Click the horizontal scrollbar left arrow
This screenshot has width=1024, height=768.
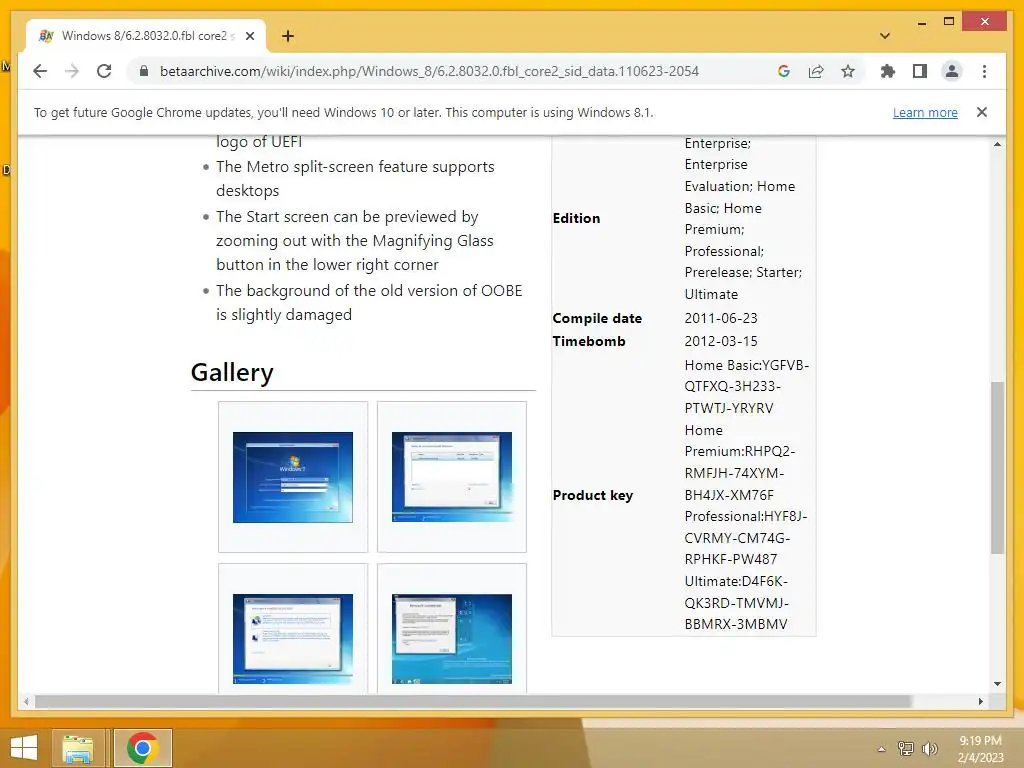(25, 701)
